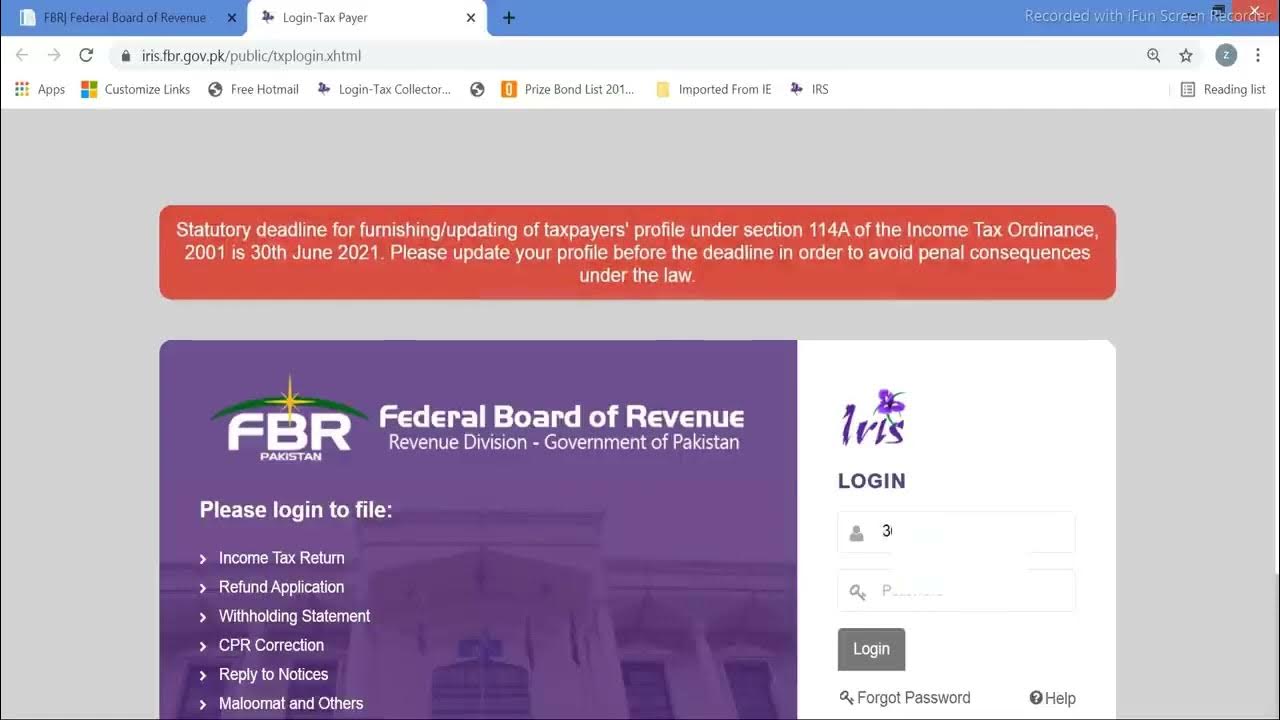1280x720 pixels.
Task: Close the FBR Federal Board of Revenue tab
Action: click(x=232, y=18)
